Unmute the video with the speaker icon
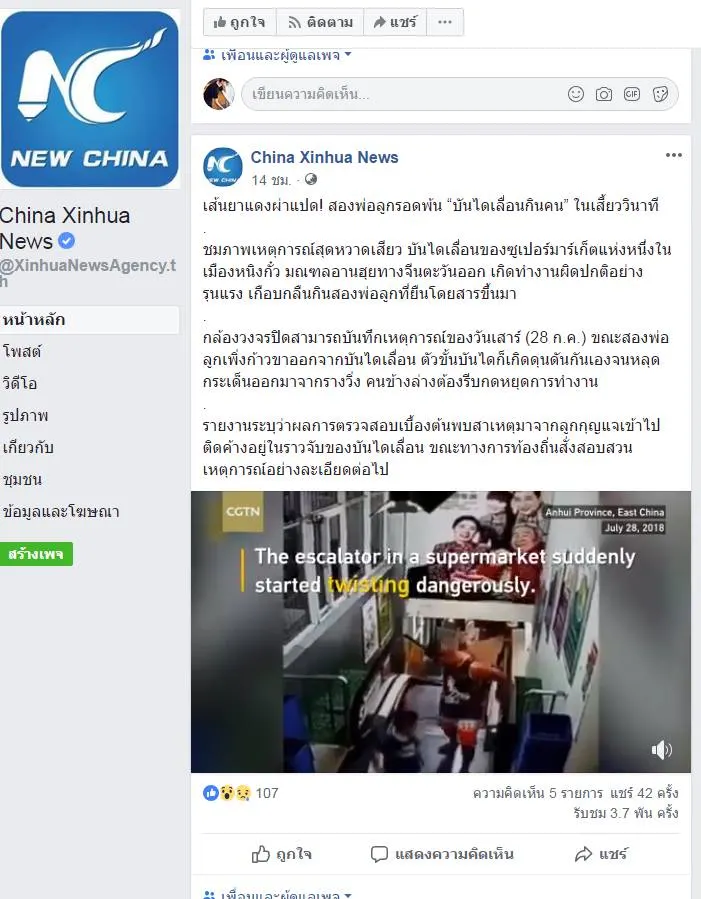The height and width of the screenshot is (899, 701). click(x=661, y=749)
